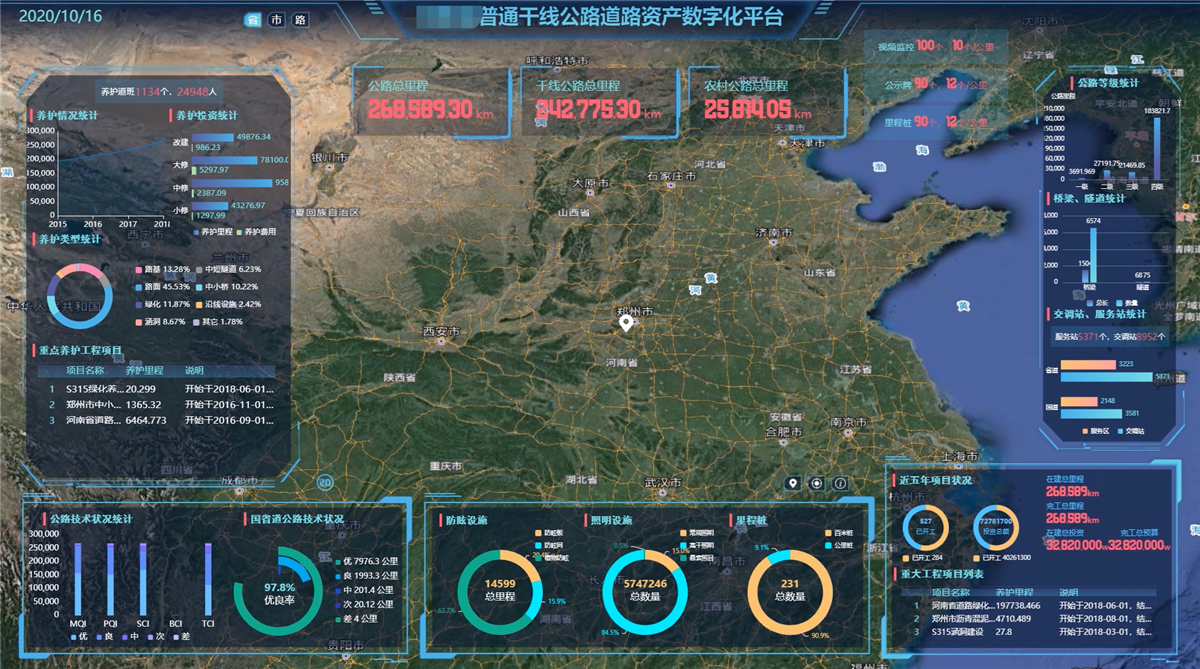Click the target locate map tool icon
This screenshot has height=669, width=1200.
tap(817, 484)
